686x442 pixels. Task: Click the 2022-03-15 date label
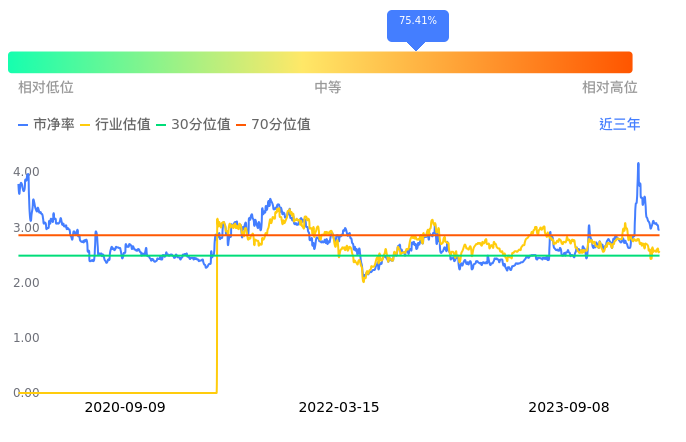[339, 408]
